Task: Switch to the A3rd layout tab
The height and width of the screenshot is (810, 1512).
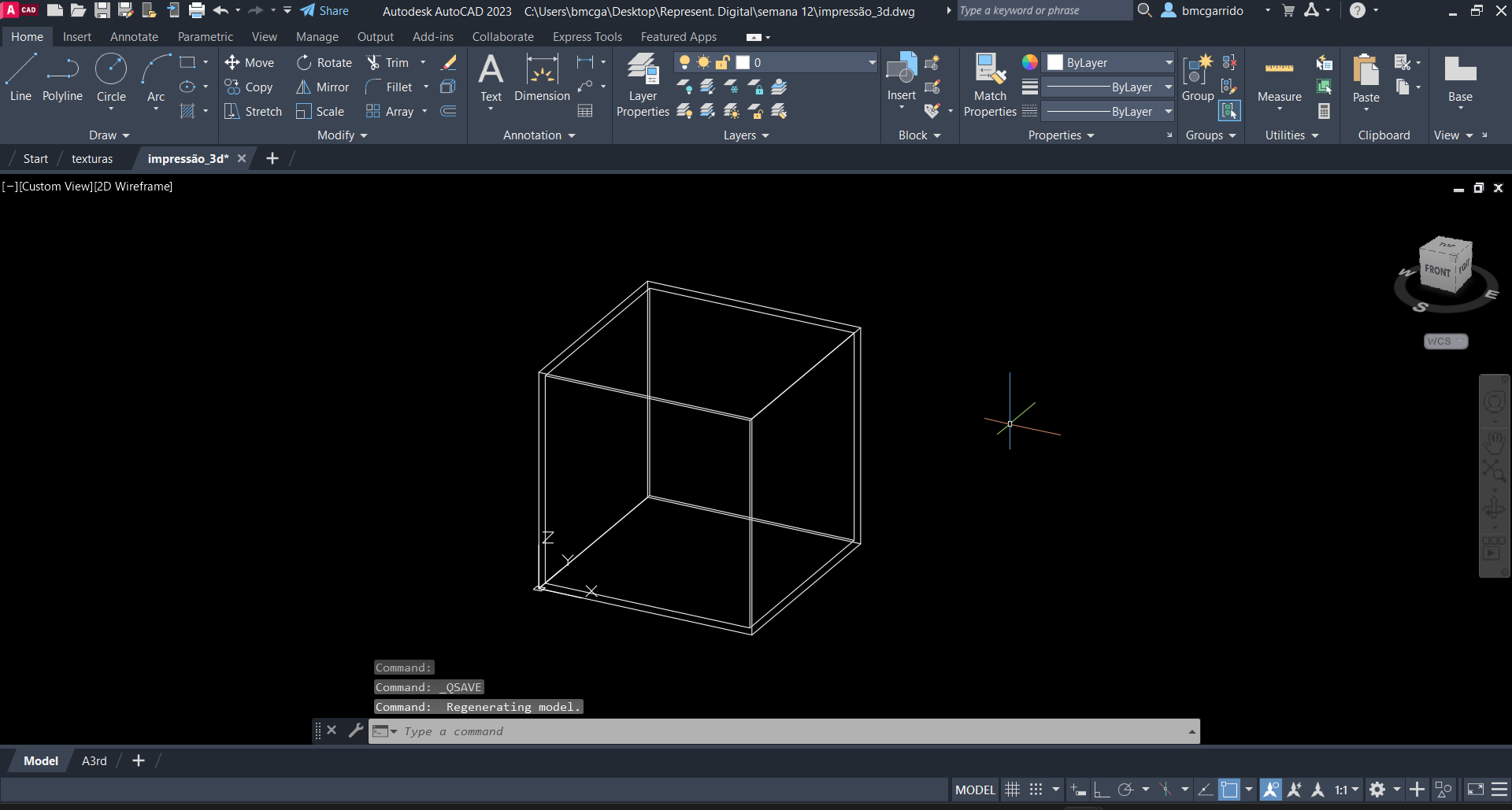Action: click(94, 761)
